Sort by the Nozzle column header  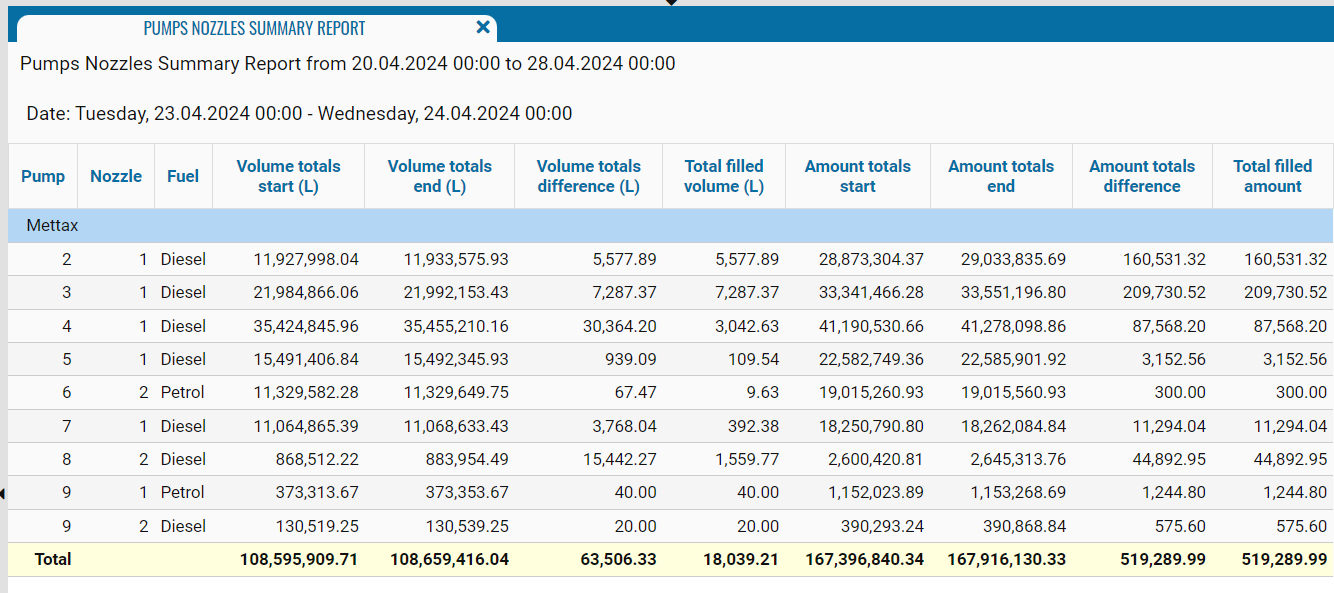pyautogui.click(x=116, y=176)
